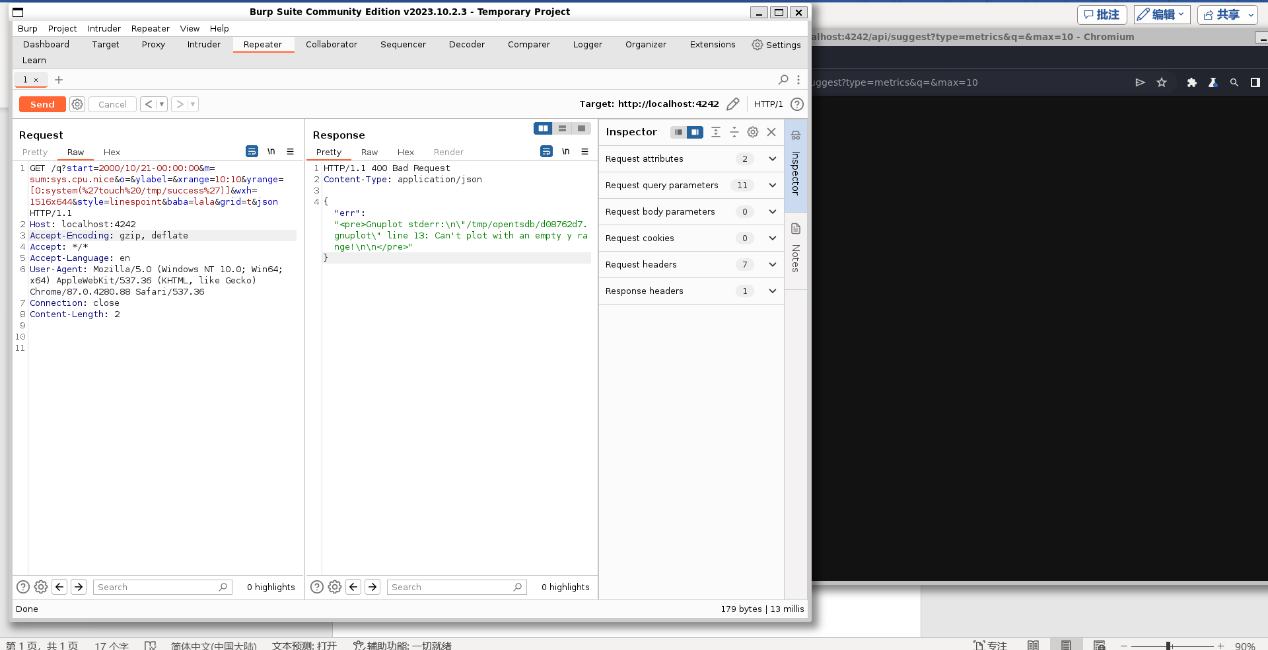Open the history back dropdown arrow
This screenshot has height=650, width=1268.
pyautogui.click(x=161, y=104)
